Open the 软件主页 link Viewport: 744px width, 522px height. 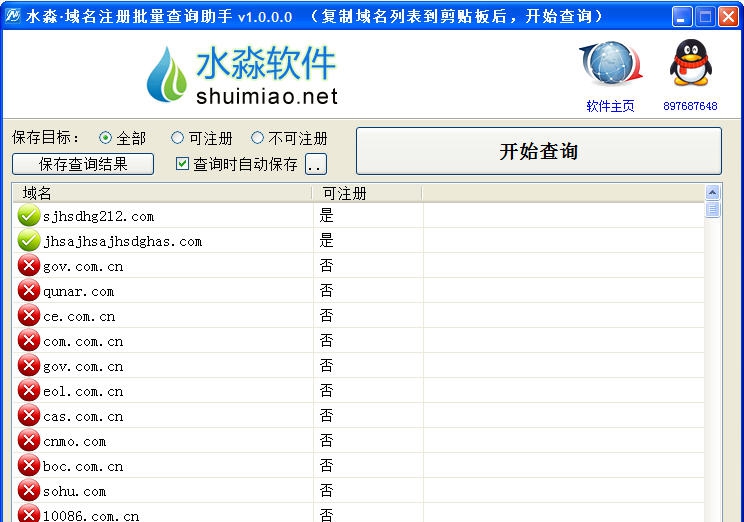[610, 106]
